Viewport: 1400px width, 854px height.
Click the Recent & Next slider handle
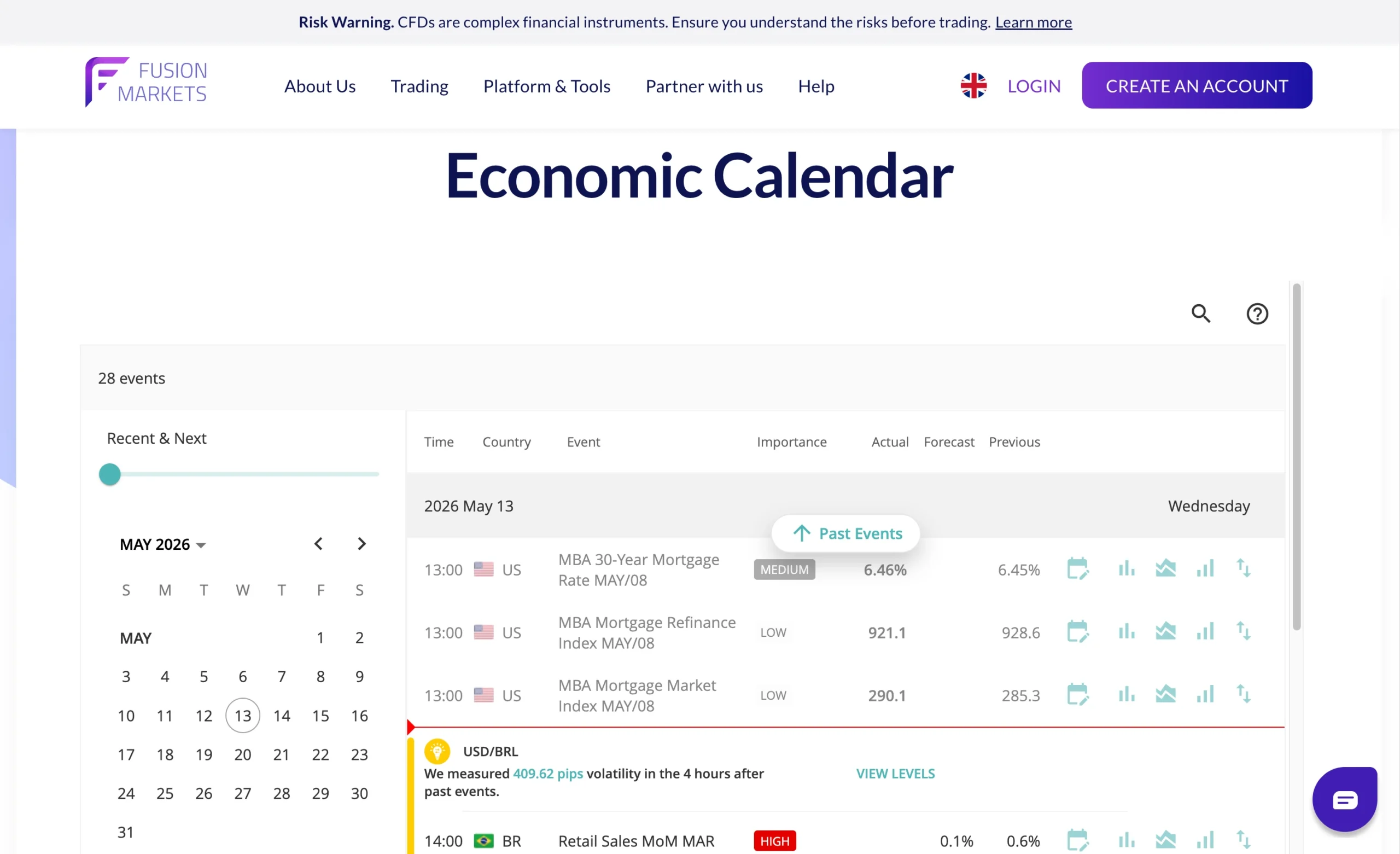pyautogui.click(x=110, y=474)
